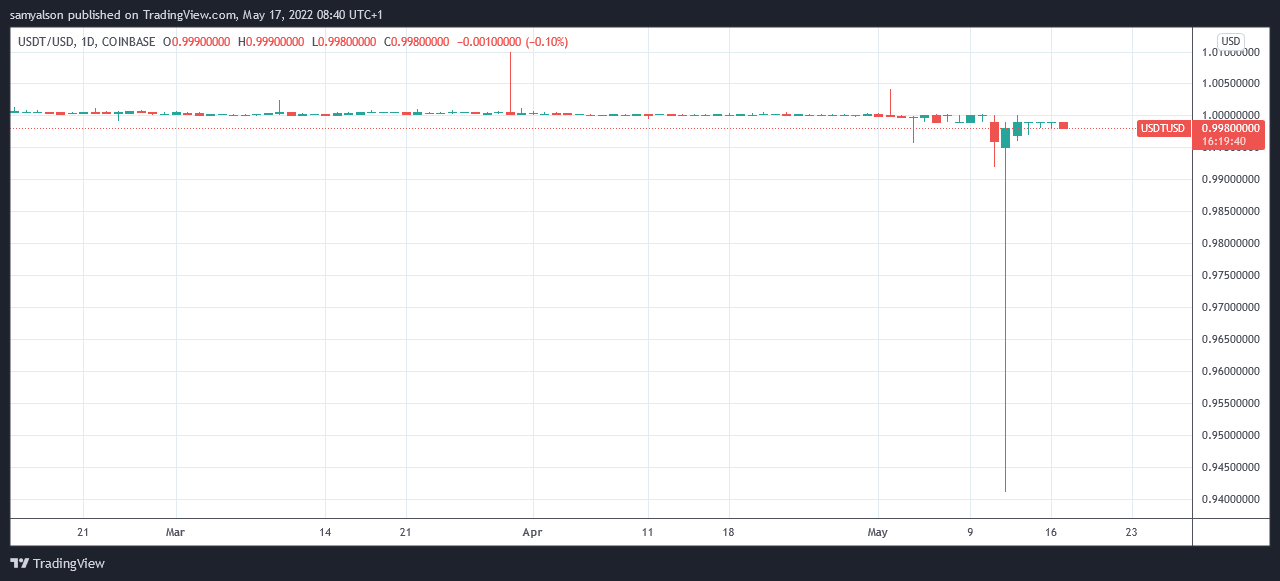Click the countdown timer 16:19:40
1280x581 pixels.
click(1224, 141)
